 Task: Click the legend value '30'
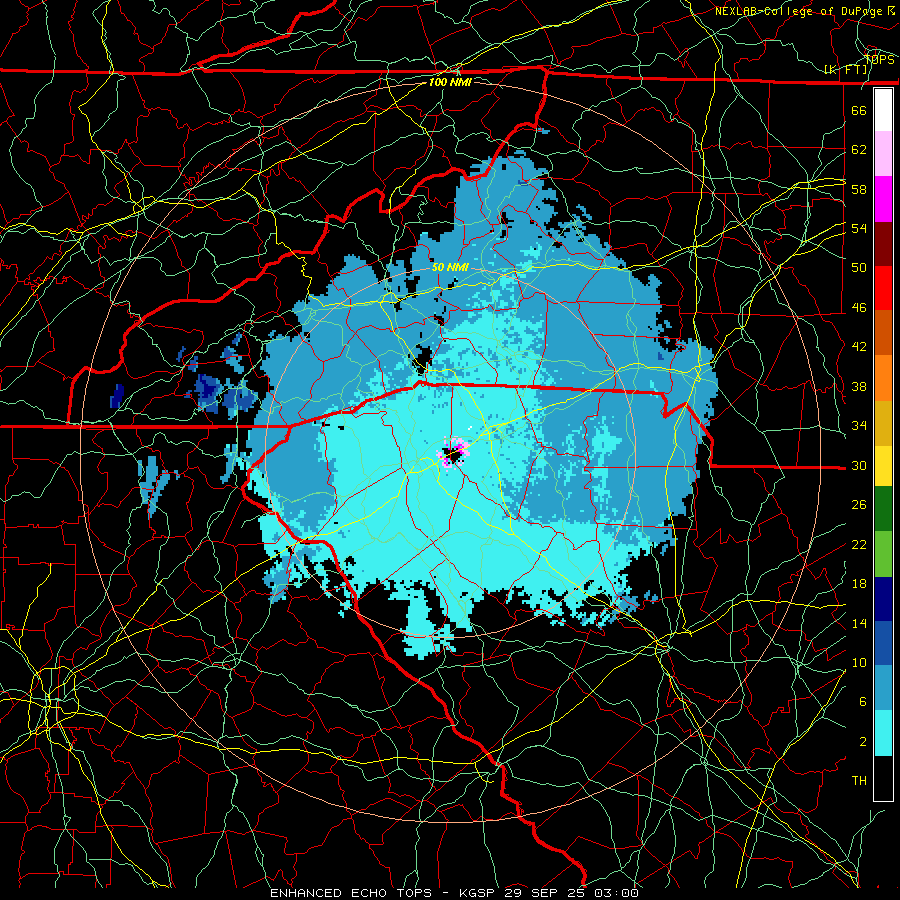point(859,465)
